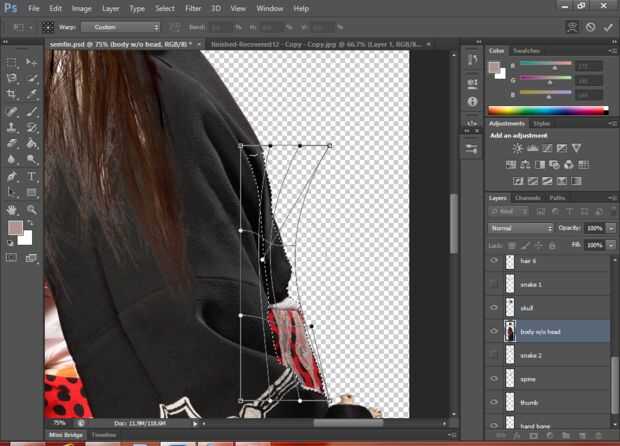Image resolution: width=620 pixels, height=446 pixels.
Task: Hide the thumb layer
Action: pyautogui.click(x=494, y=403)
